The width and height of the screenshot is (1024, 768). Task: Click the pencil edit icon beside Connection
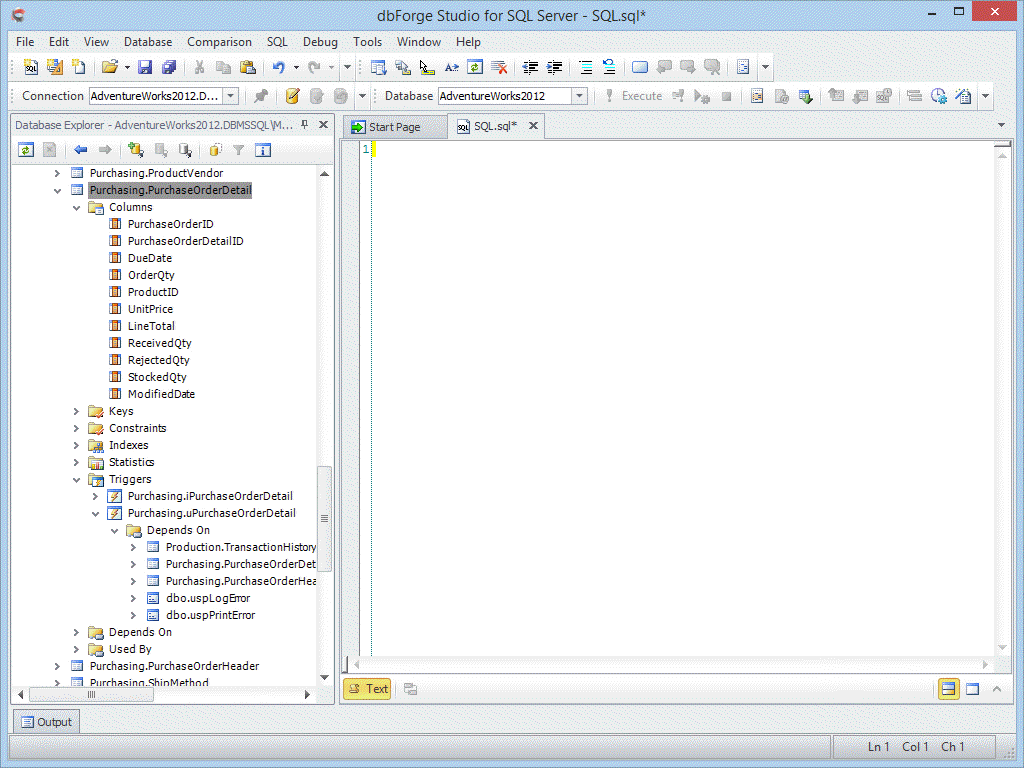pos(292,96)
